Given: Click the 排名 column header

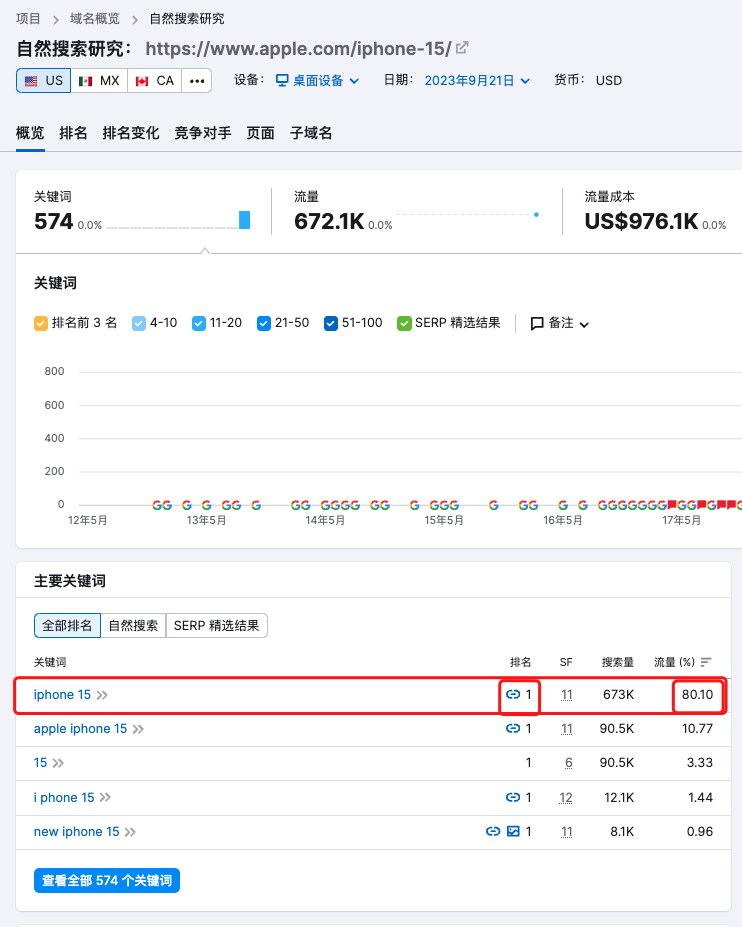Looking at the screenshot, I should coord(520,662).
